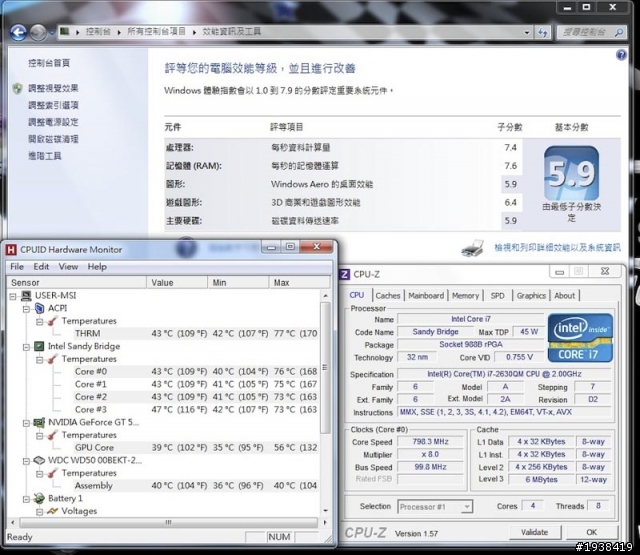This screenshot has width=640, height=555.
Task: Collapse the WDC WD50 00BEKT drive node
Action: click(27, 461)
